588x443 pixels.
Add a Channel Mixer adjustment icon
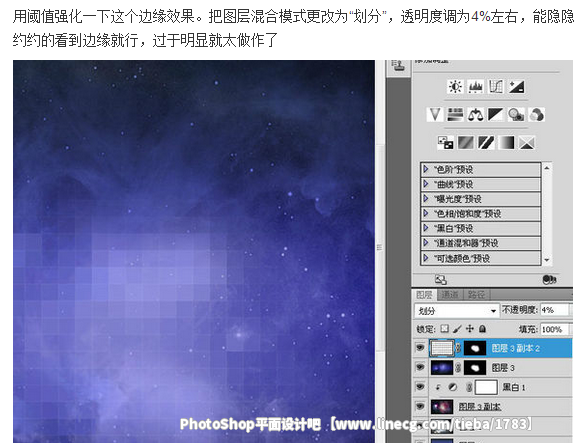coord(537,115)
